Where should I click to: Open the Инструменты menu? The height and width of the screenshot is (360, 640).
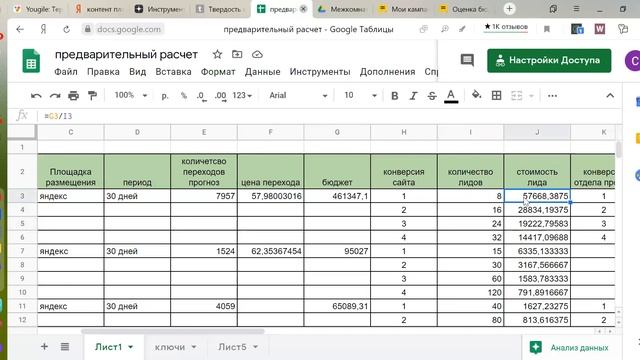(320, 72)
